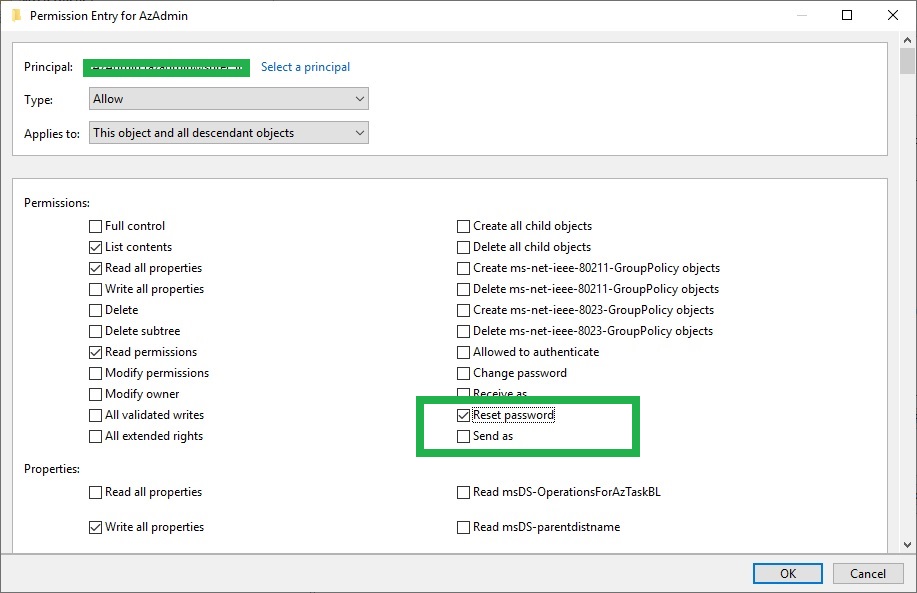917x593 pixels.
Task: Check Delete subtree permission
Action: pos(95,330)
